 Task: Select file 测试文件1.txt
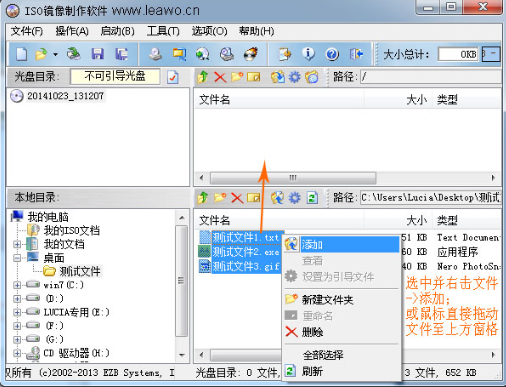pos(245,237)
